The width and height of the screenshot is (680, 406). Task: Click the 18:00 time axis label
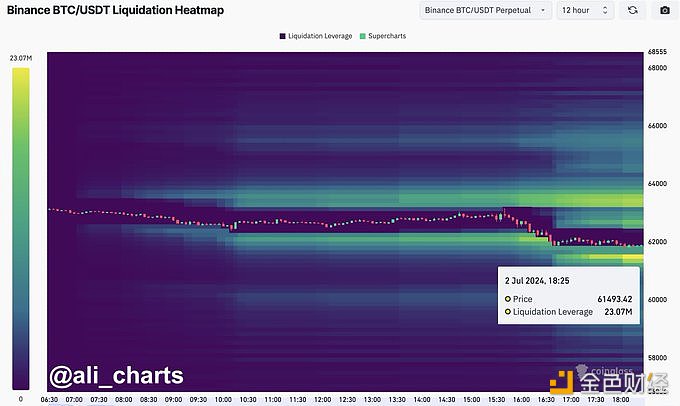tap(621, 399)
